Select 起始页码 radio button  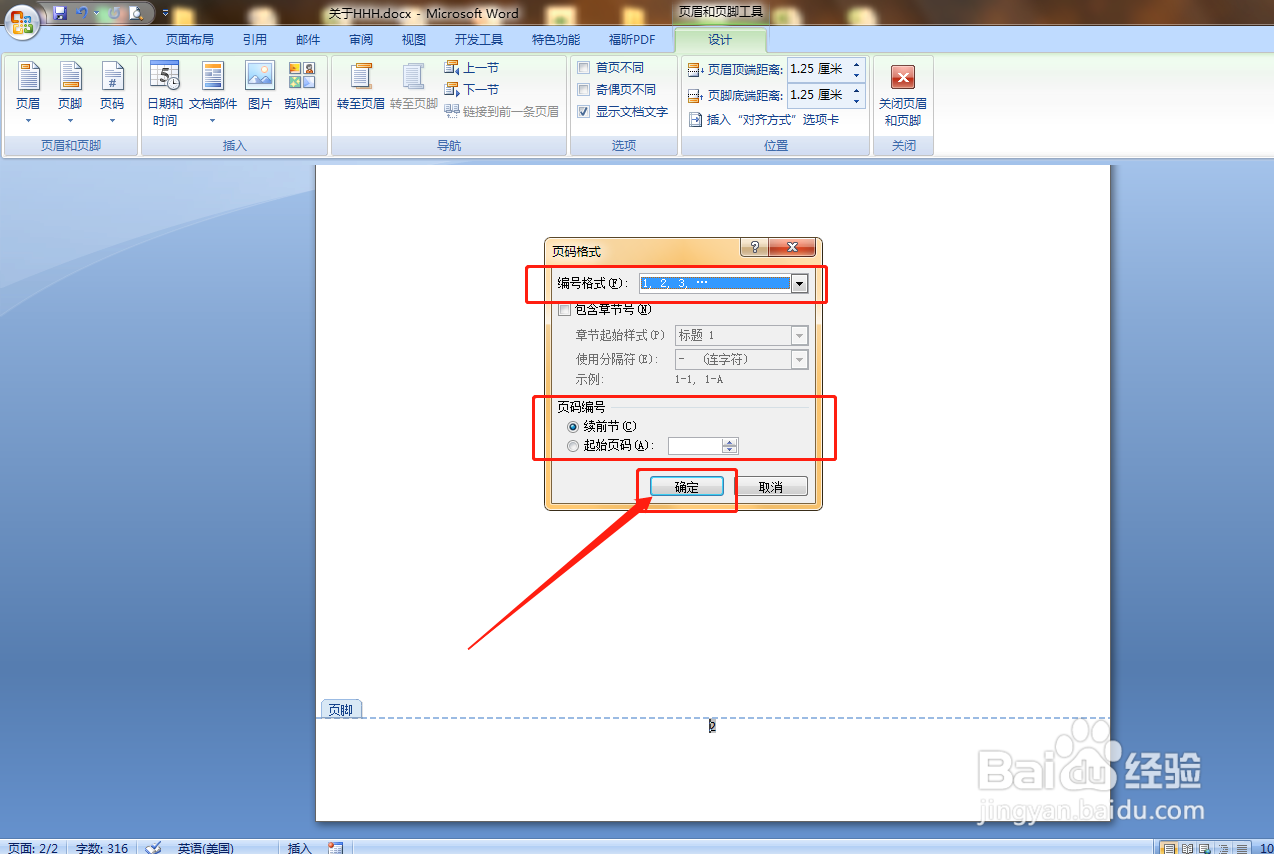[x=573, y=446]
